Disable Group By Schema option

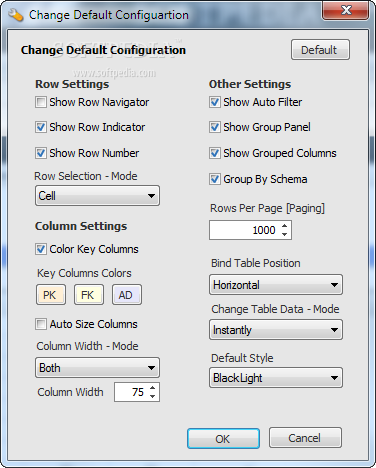[215, 179]
